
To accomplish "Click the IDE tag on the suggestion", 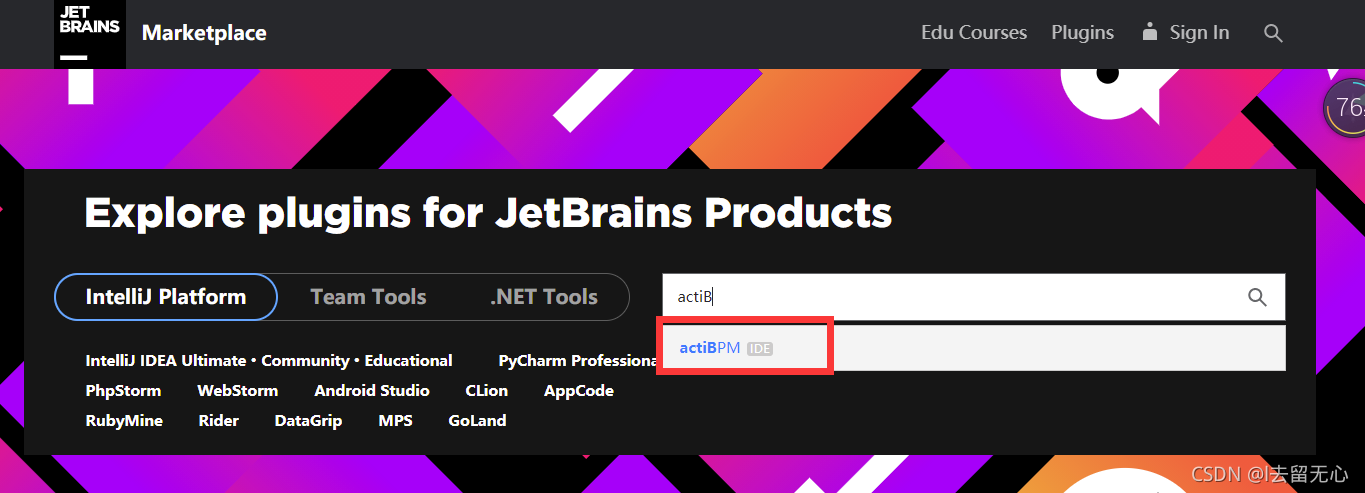I will 760,349.
